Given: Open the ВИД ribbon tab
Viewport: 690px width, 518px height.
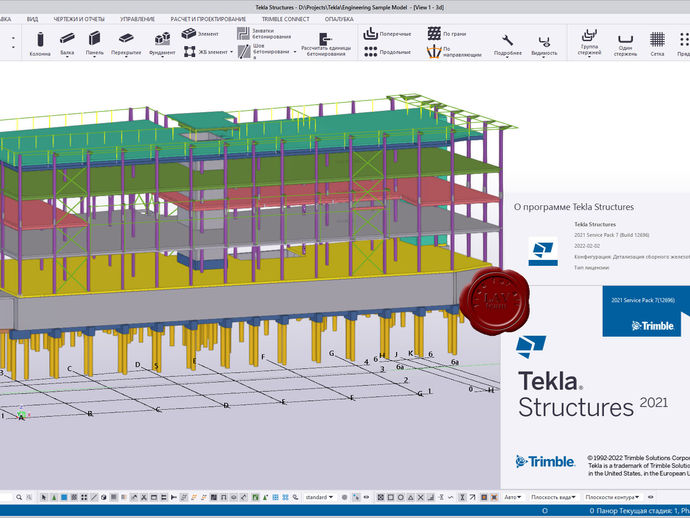Looking at the screenshot, I should pos(32,19).
